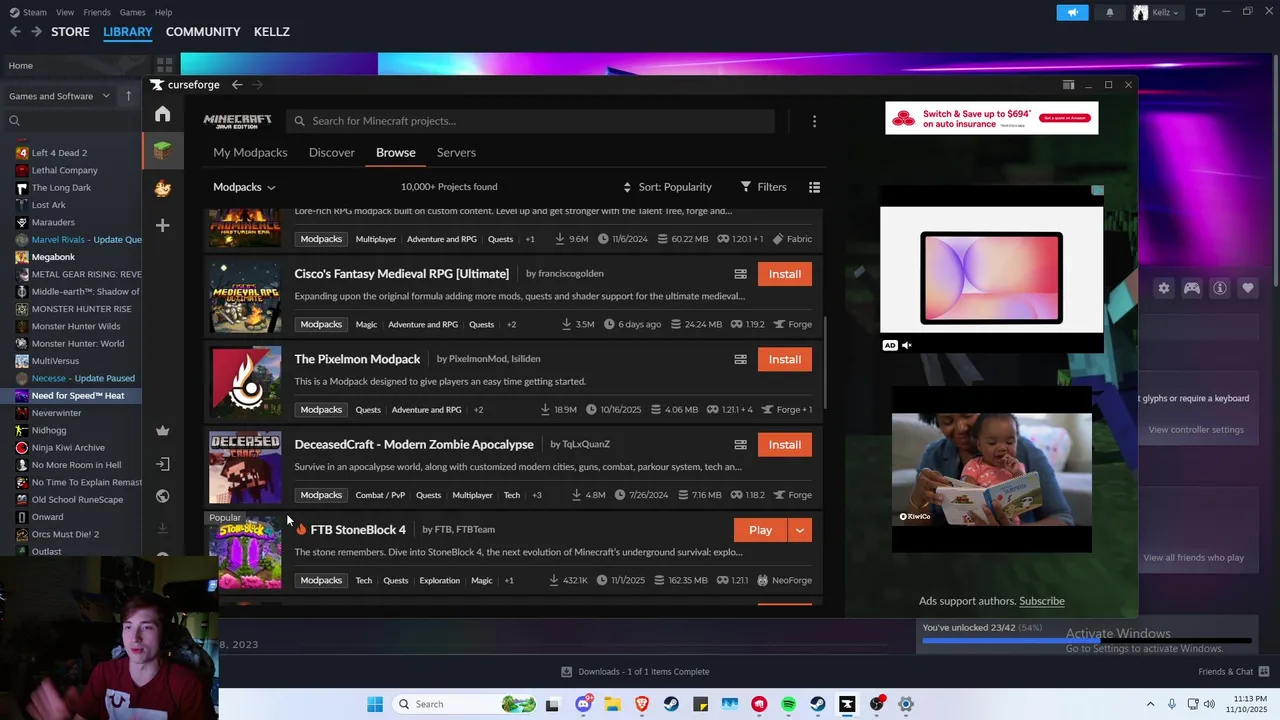Play FTB StoneBlock 4
The width and height of the screenshot is (1280, 720).
coord(761,530)
